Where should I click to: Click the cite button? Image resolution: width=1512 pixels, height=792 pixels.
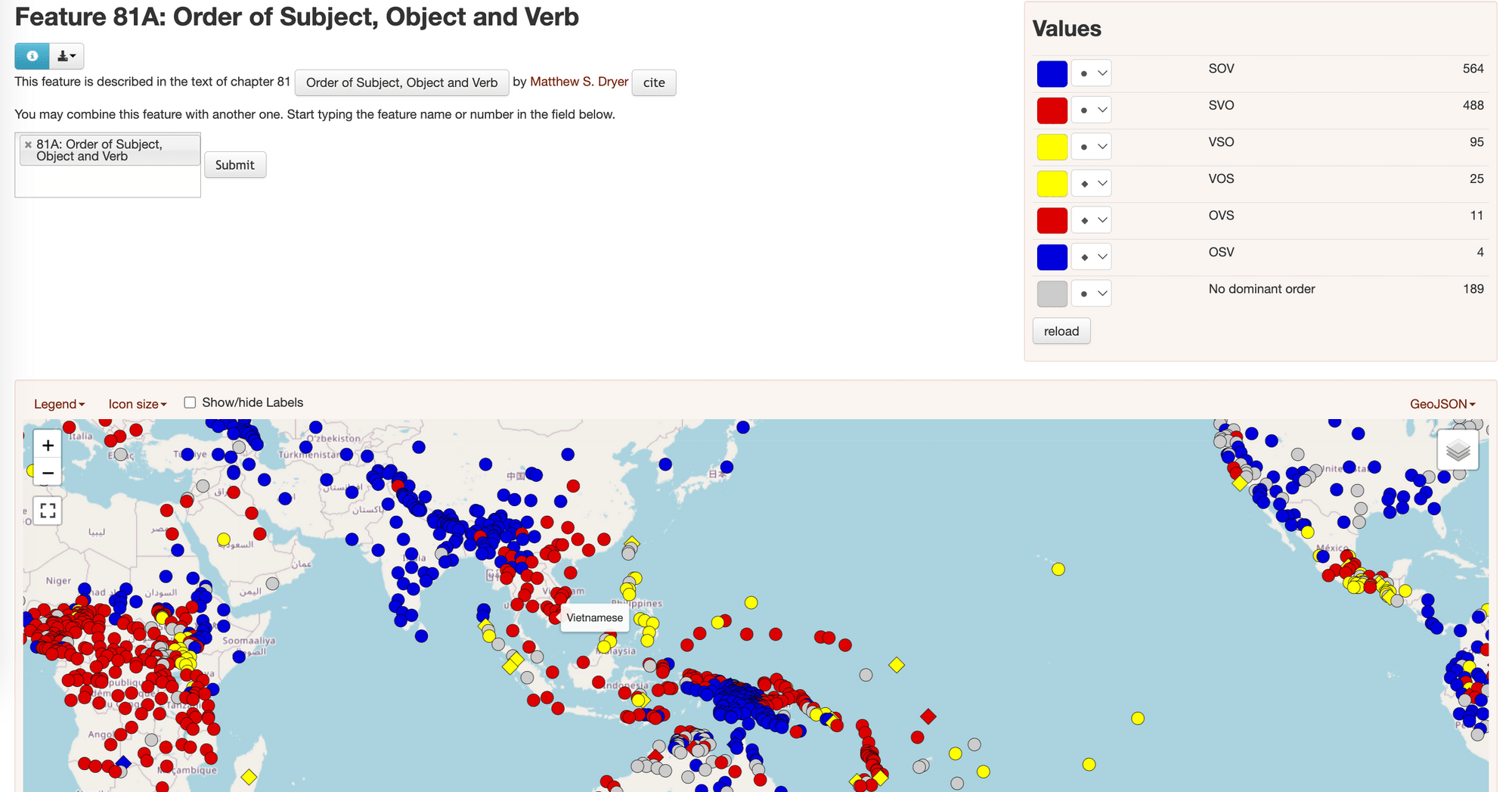(x=653, y=82)
